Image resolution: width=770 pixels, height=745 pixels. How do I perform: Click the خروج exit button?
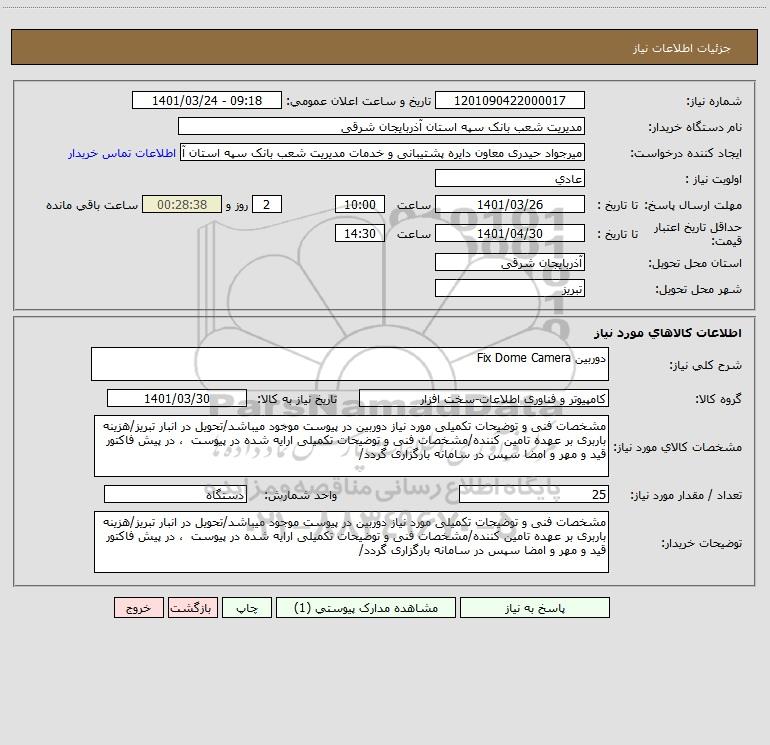pos(138,608)
